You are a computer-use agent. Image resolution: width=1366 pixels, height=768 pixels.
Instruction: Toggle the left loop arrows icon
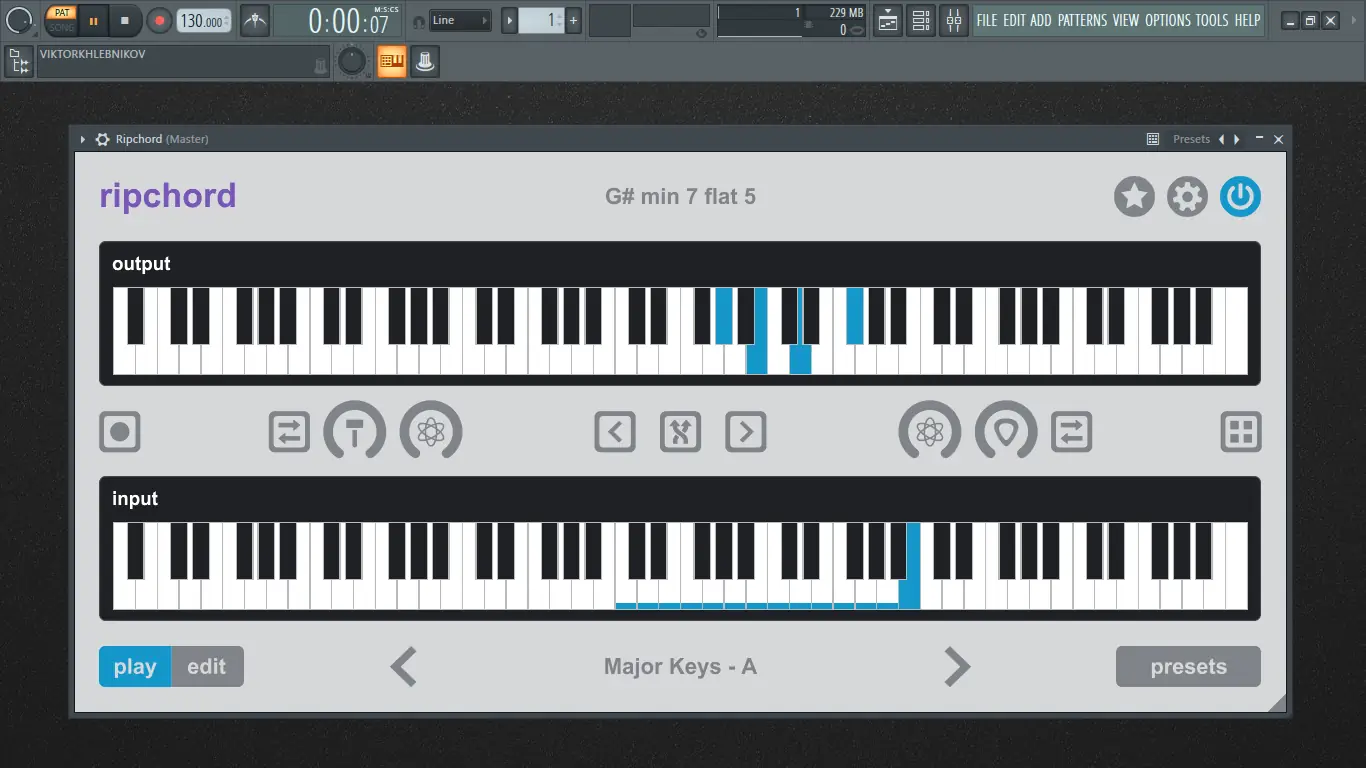(289, 432)
